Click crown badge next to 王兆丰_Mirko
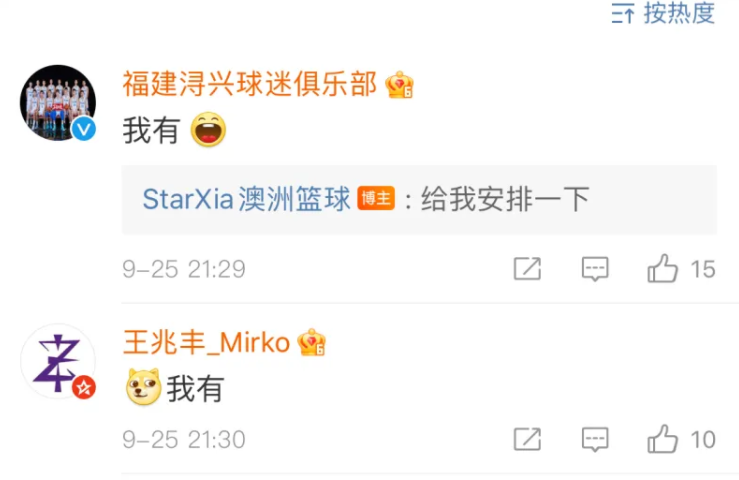Viewport: 739px width, 480px height. (x=312, y=342)
